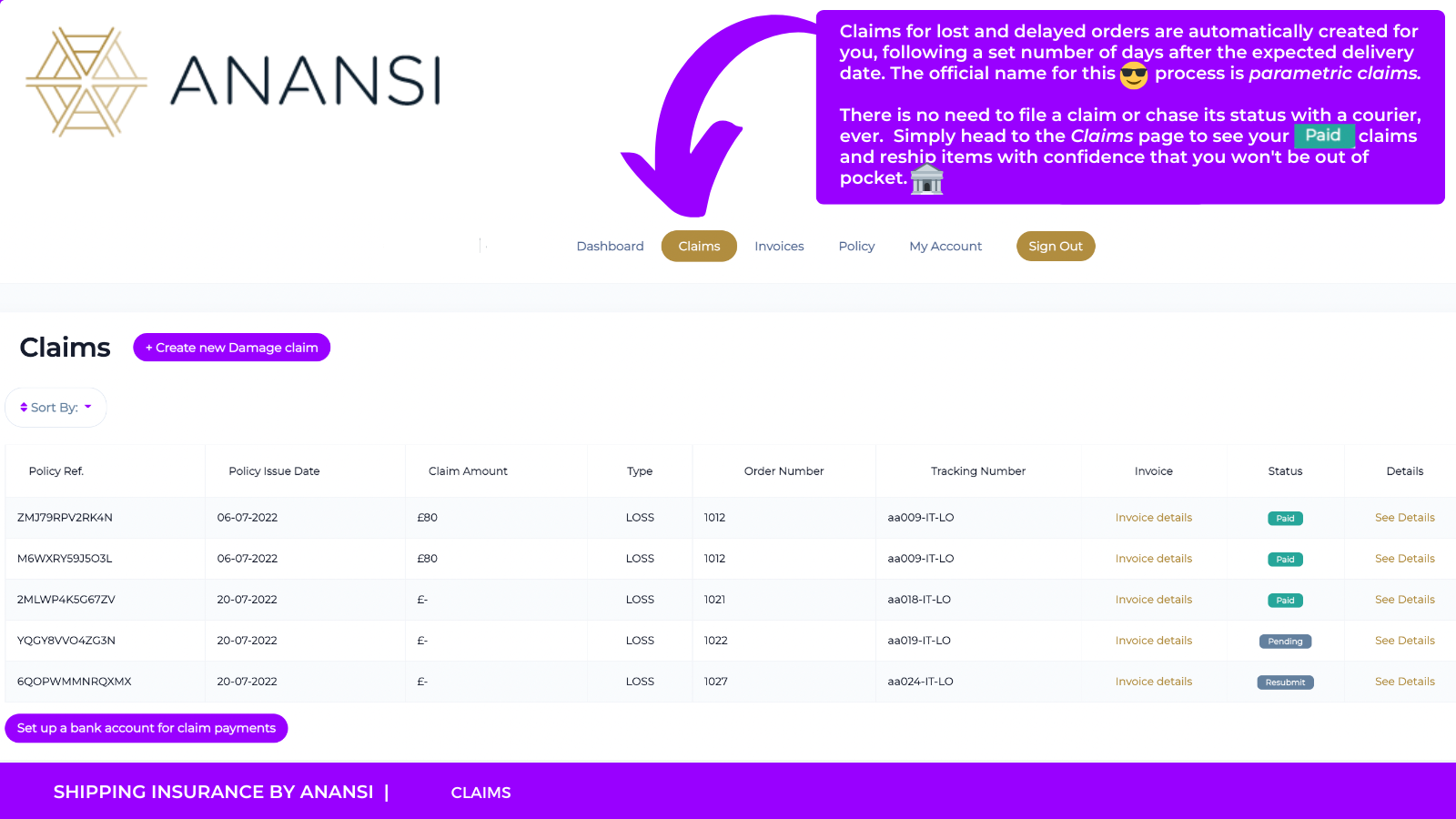Image resolution: width=1456 pixels, height=819 pixels.
Task: Click Paid status badge for M6WXRY59J5O3L
Action: click(x=1285, y=560)
